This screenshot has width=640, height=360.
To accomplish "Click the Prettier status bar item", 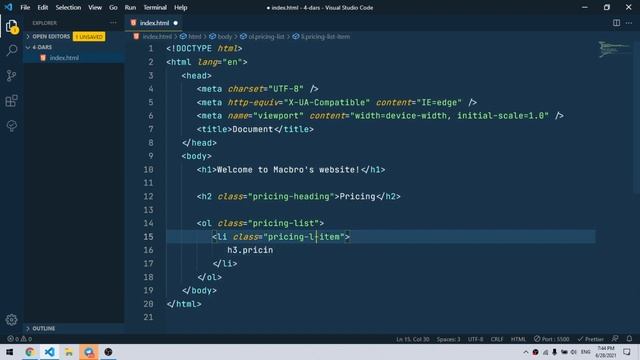I will 590,339.
